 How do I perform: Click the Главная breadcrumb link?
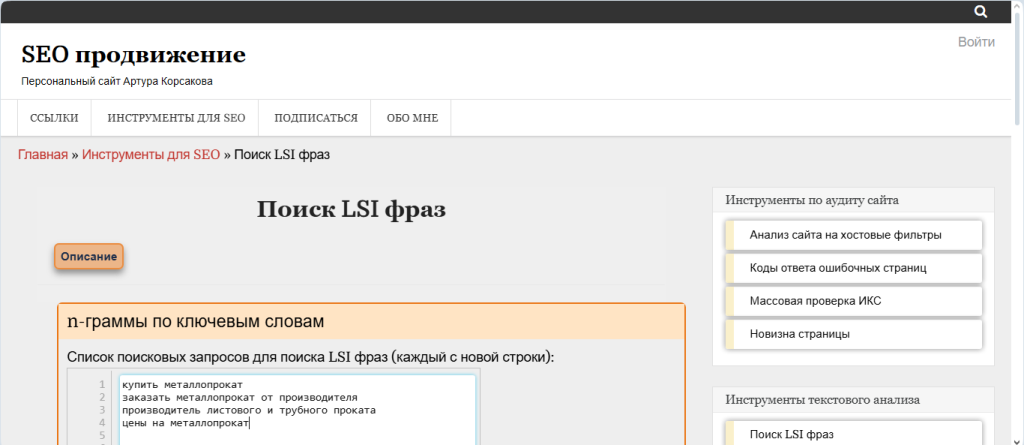[x=42, y=155]
